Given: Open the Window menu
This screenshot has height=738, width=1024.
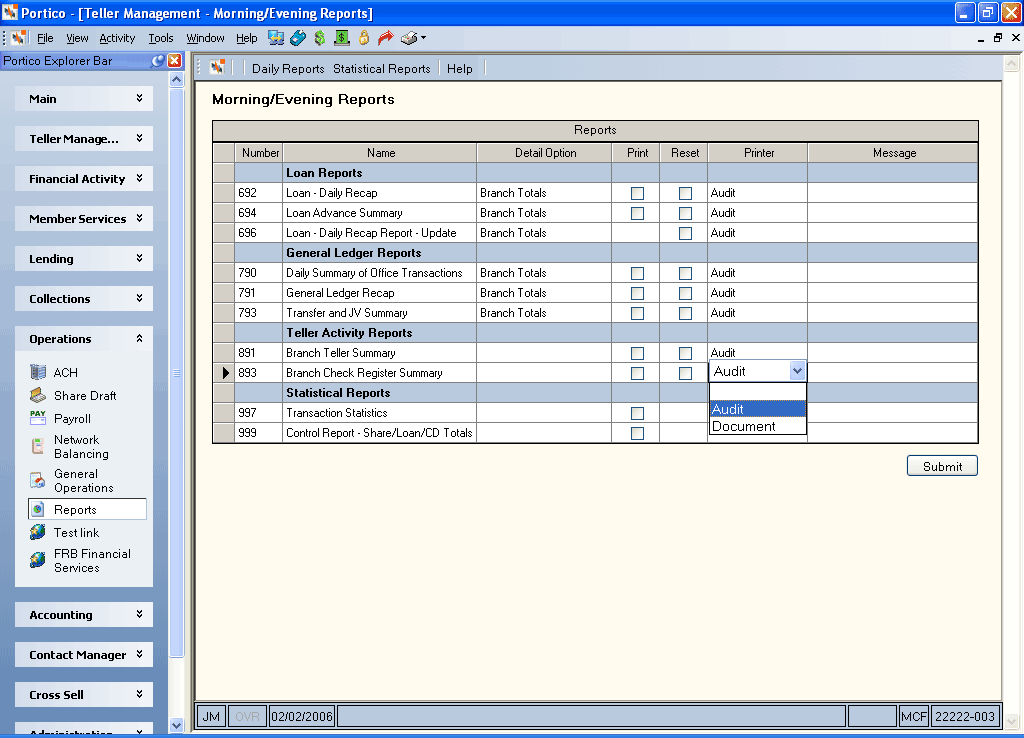Looking at the screenshot, I should (205, 38).
